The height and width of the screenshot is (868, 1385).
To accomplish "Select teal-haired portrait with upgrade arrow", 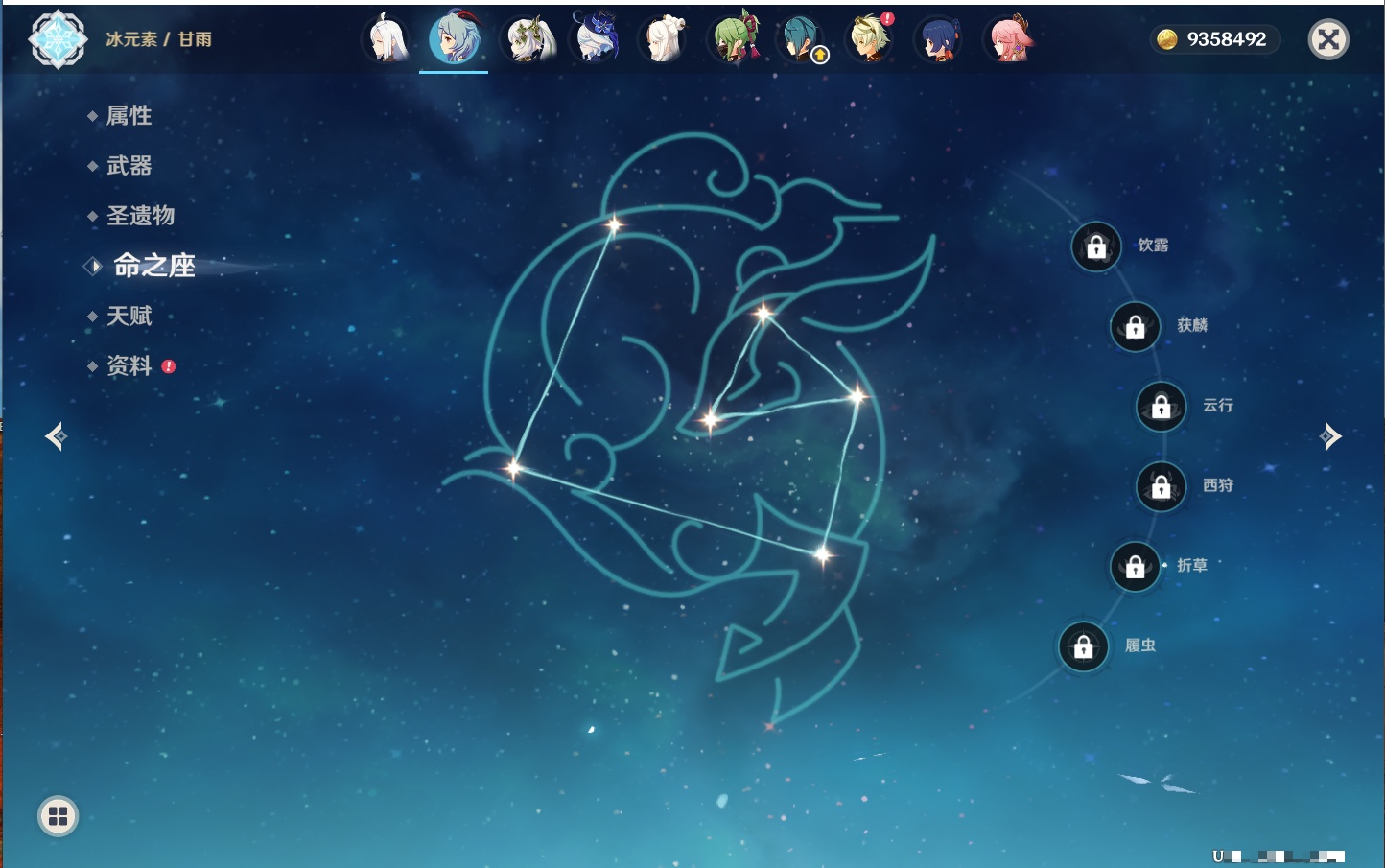I will pos(802,39).
